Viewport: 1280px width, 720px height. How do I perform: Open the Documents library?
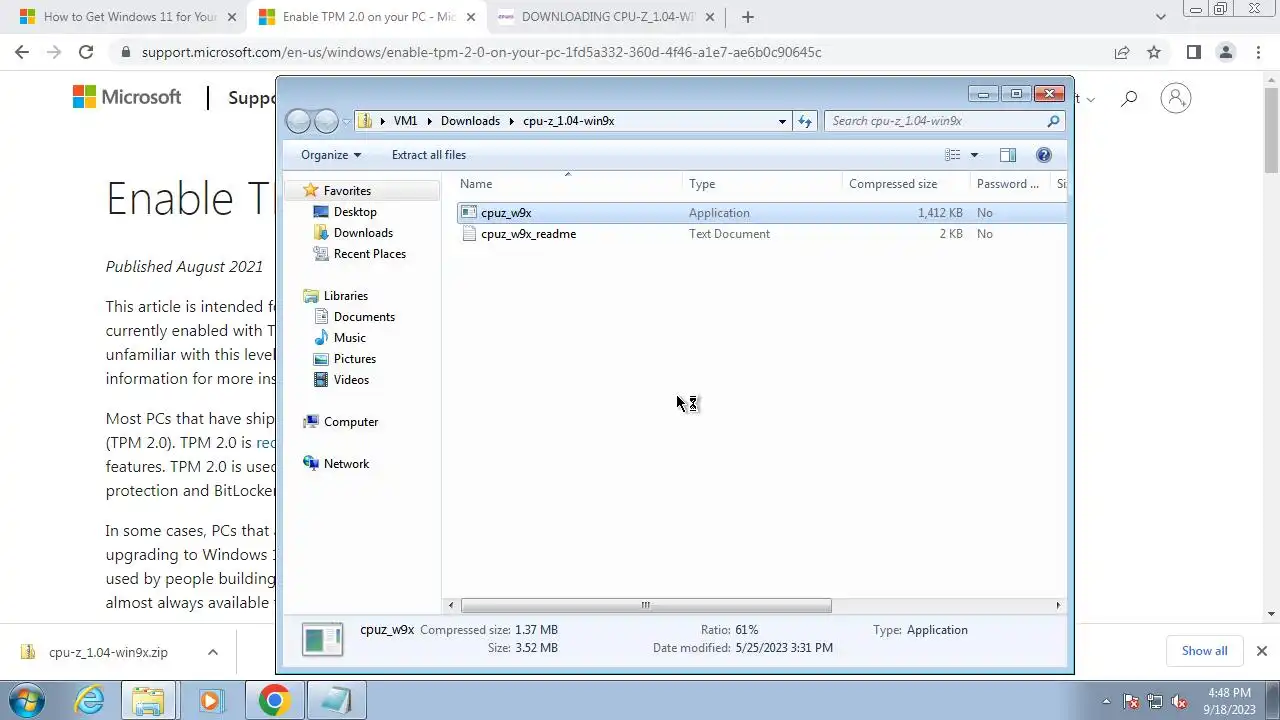click(364, 317)
